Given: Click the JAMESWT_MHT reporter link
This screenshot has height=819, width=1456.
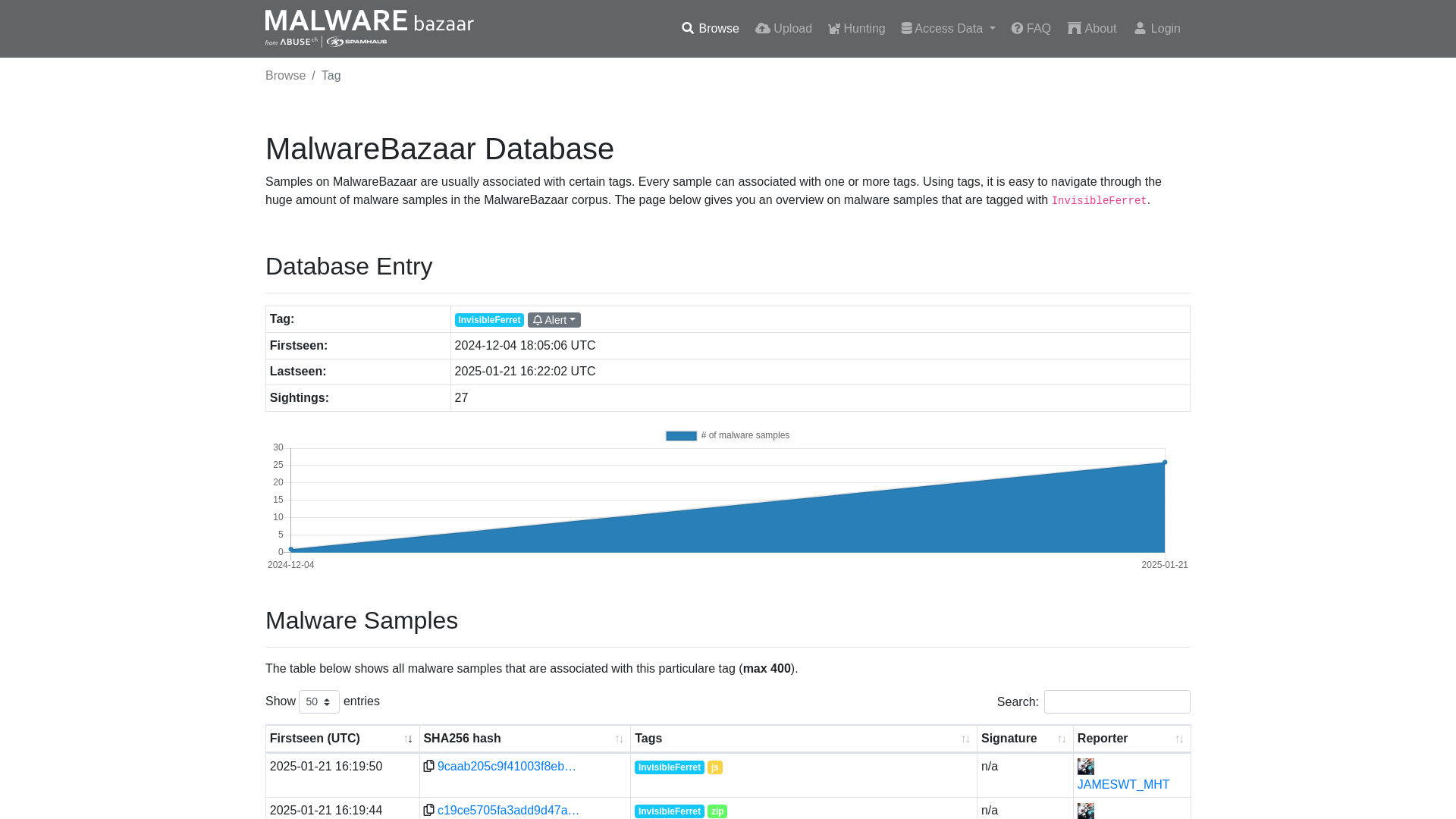Looking at the screenshot, I should [1123, 784].
